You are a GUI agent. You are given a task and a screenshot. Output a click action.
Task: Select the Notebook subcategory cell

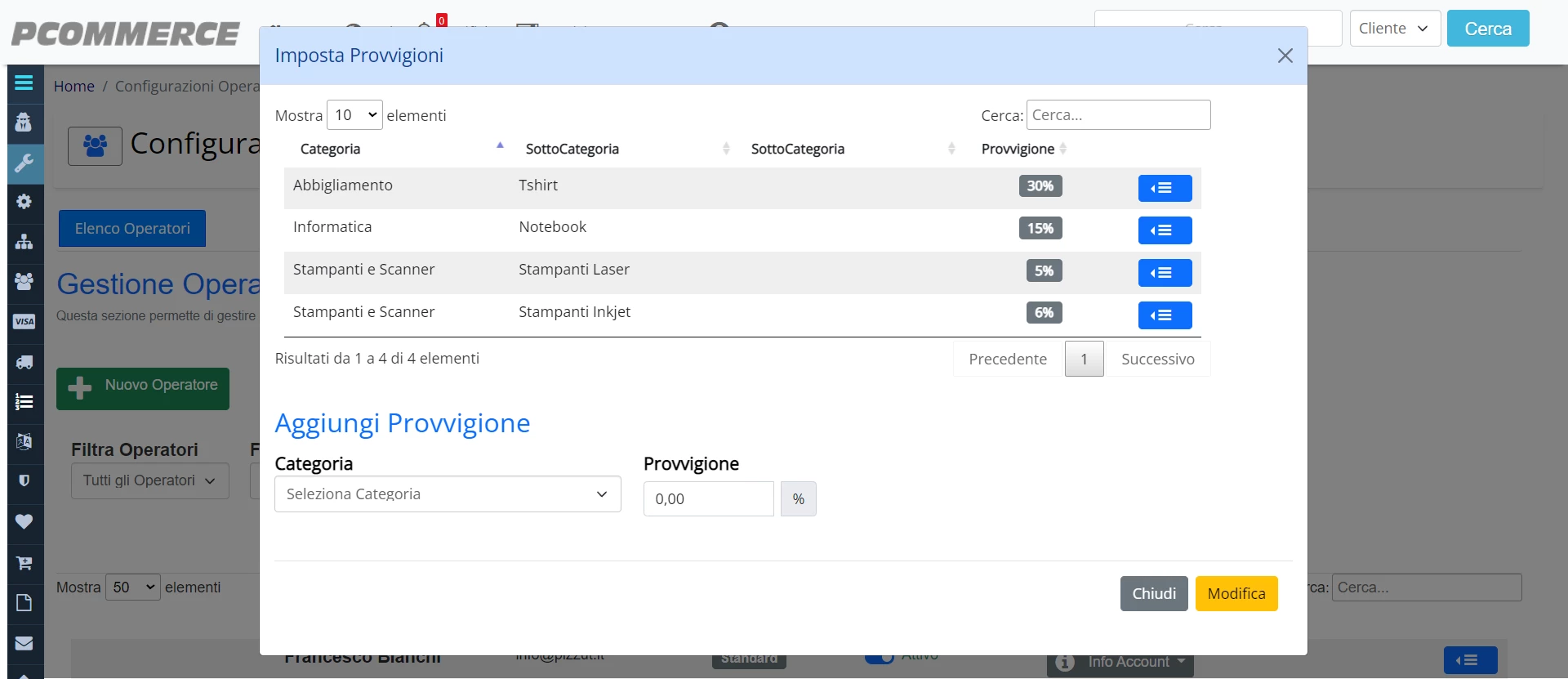[552, 227]
